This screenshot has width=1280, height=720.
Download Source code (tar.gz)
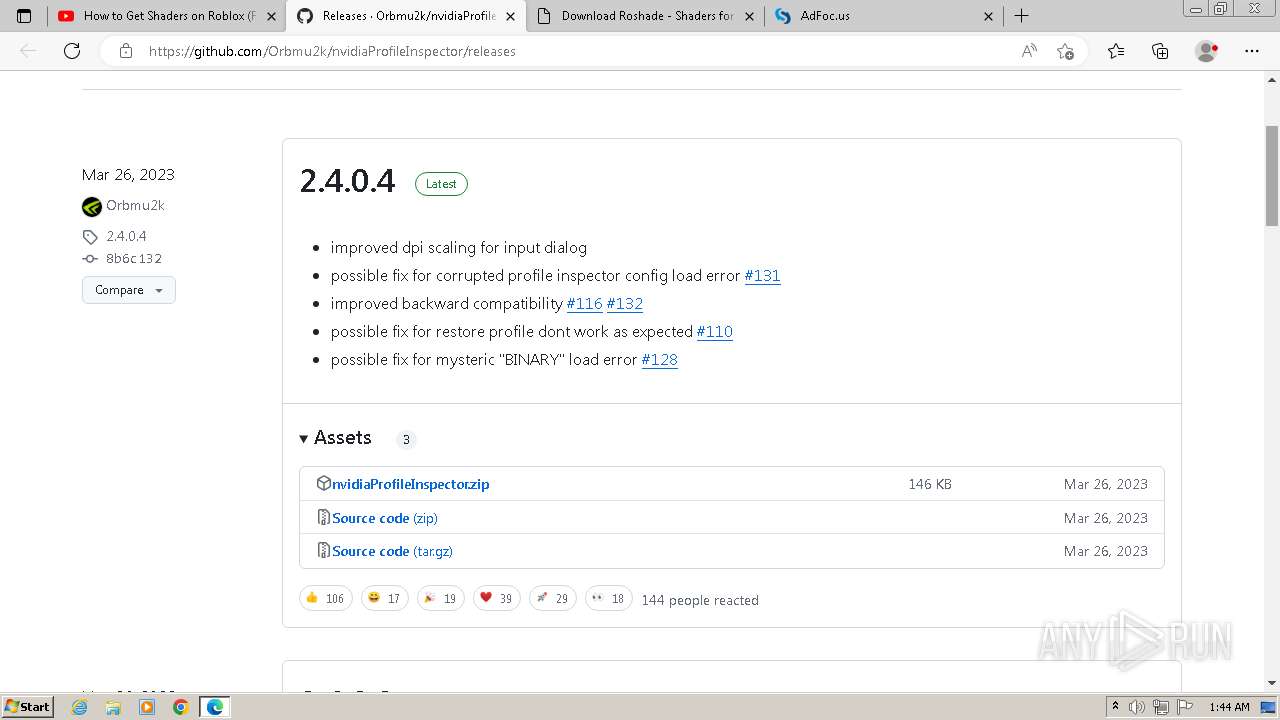coord(392,551)
